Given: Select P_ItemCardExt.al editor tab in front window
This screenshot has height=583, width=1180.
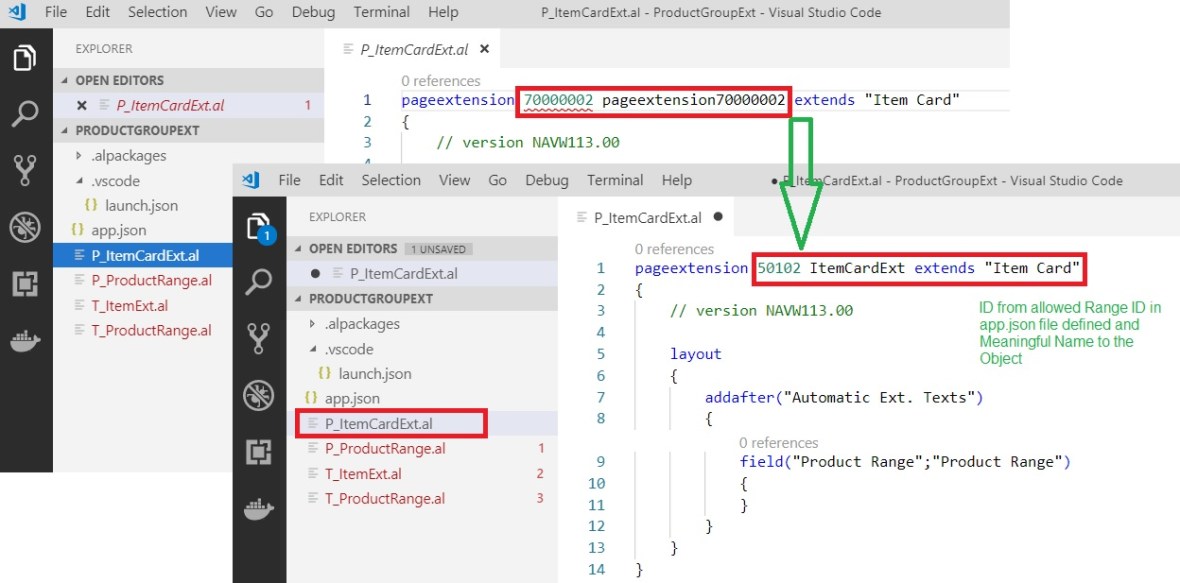Looking at the screenshot, I should (x=647, y=217).
